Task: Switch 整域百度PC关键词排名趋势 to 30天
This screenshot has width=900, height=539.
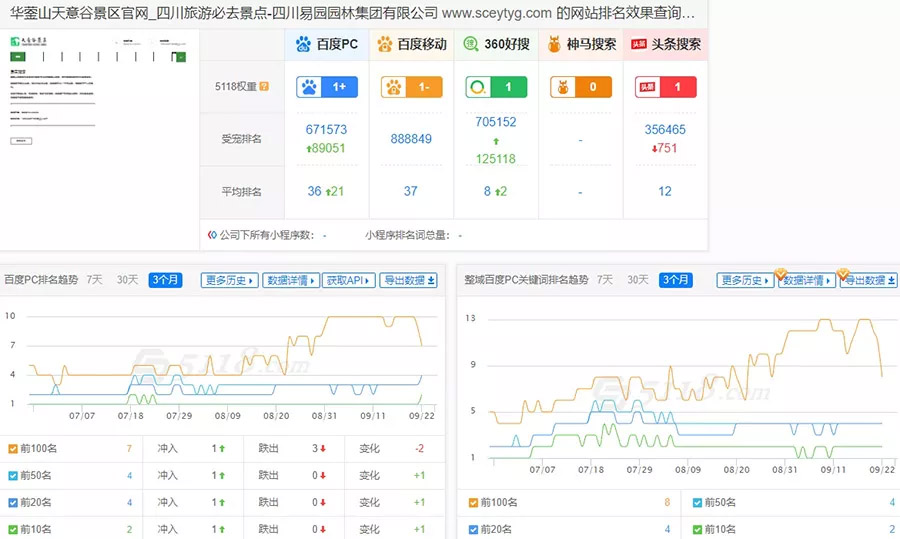Action: (x=638, y=280)
